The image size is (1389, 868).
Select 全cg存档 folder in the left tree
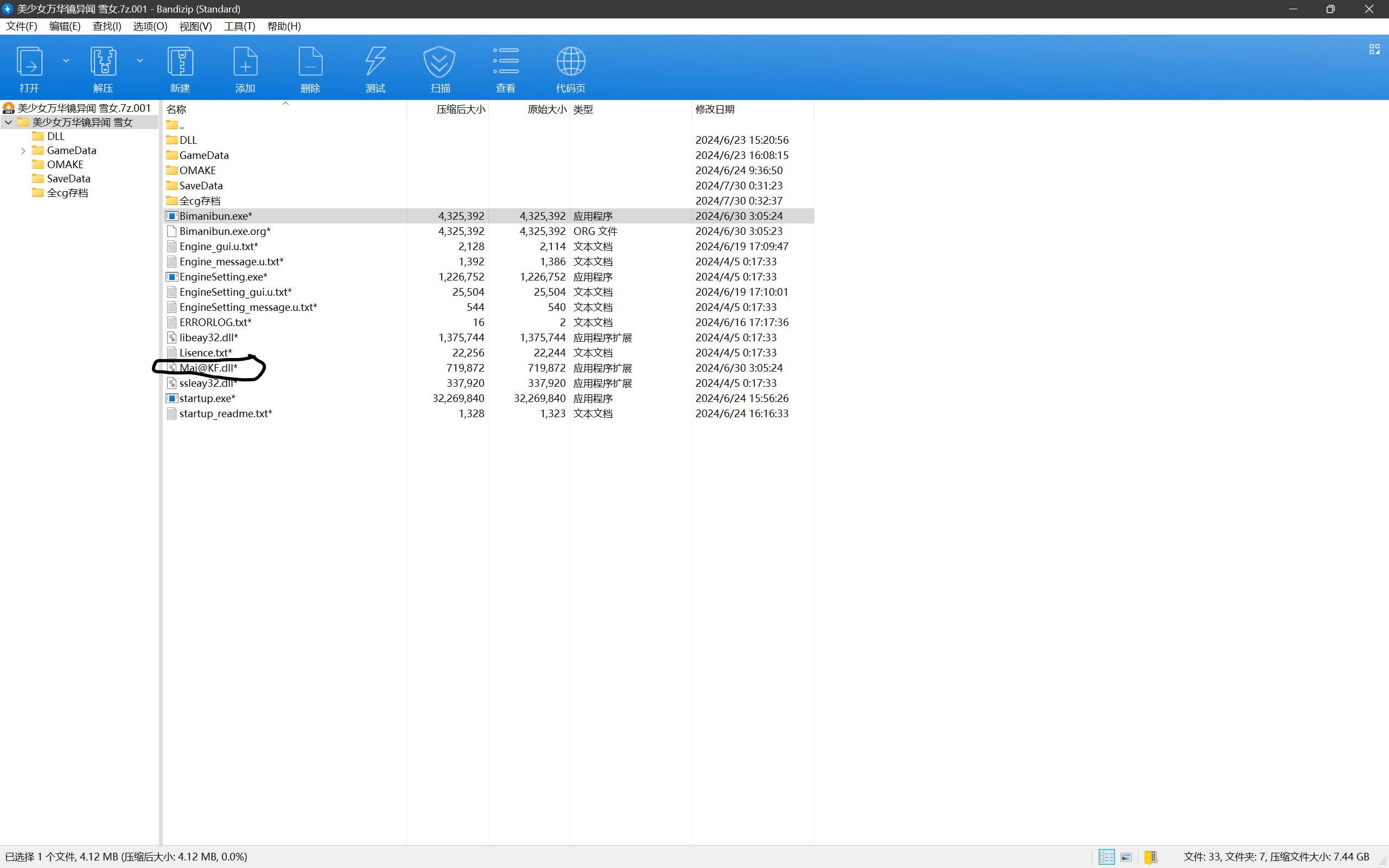click(x=67, y=193)
